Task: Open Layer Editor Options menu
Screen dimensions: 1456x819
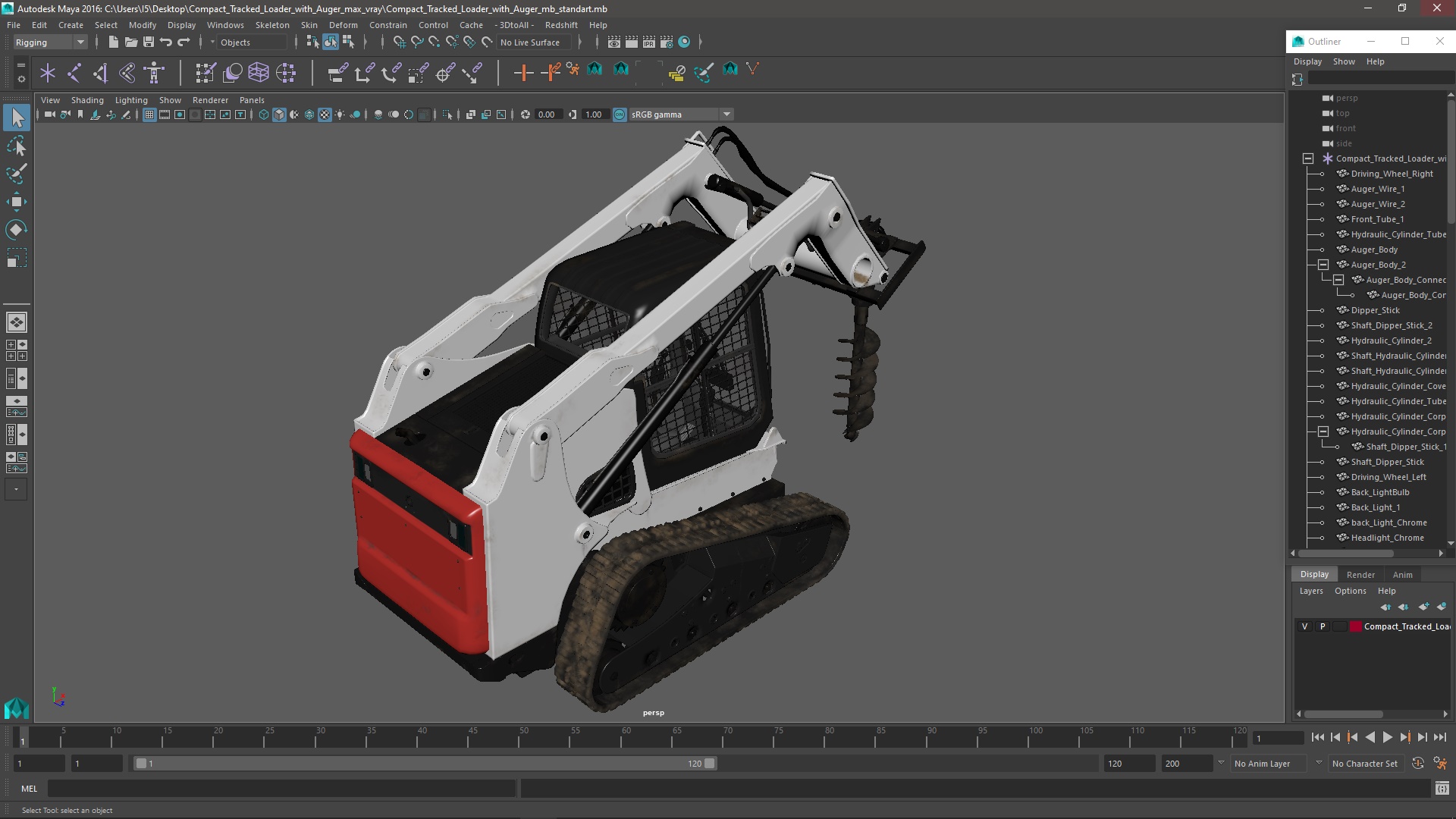Action: click(1350, 591)
